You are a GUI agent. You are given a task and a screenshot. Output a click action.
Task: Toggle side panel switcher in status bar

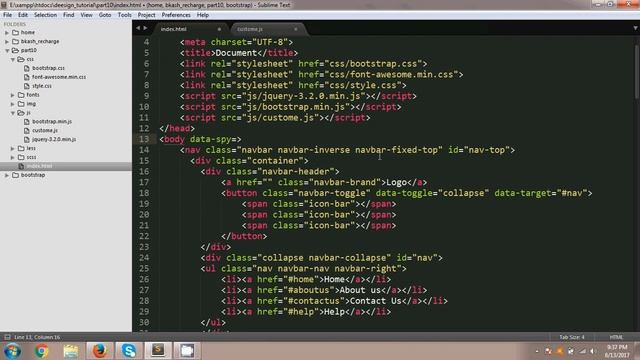click(x=7, y=337)
